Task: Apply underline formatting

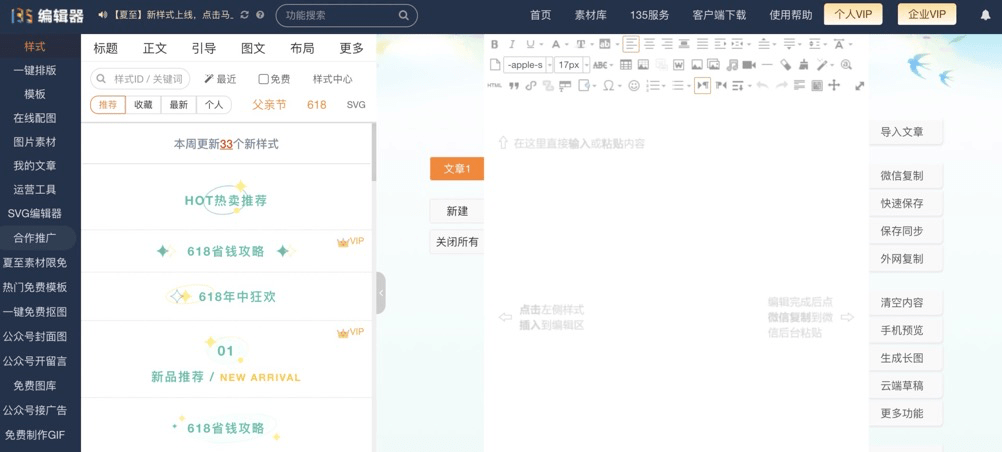Action: (x=530, y=43)
